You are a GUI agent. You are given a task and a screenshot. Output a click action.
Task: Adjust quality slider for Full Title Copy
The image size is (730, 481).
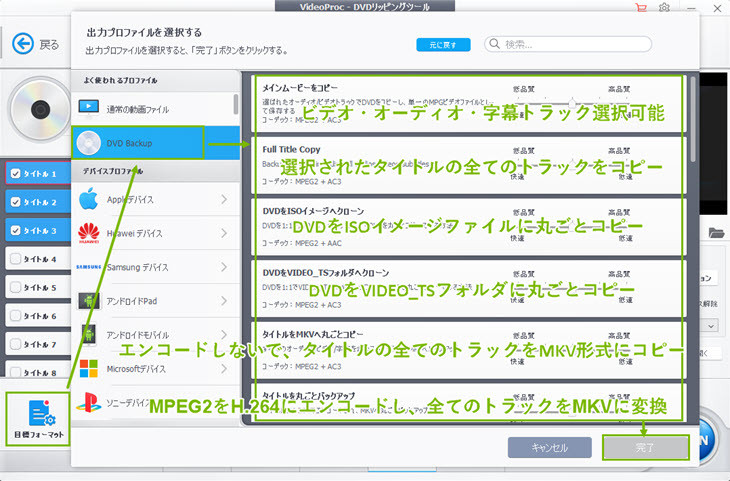click(572, 164)
